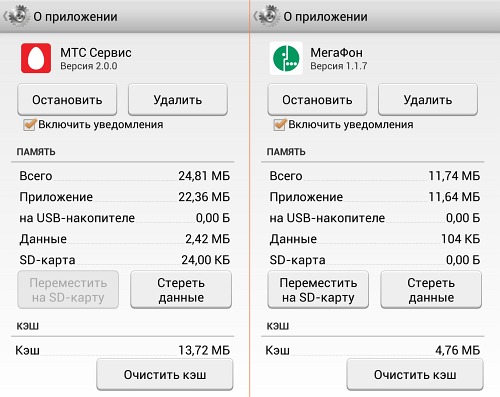Move МегаФон to SD card
This screenshot has height=397, width=500.
tap(318, 290)
